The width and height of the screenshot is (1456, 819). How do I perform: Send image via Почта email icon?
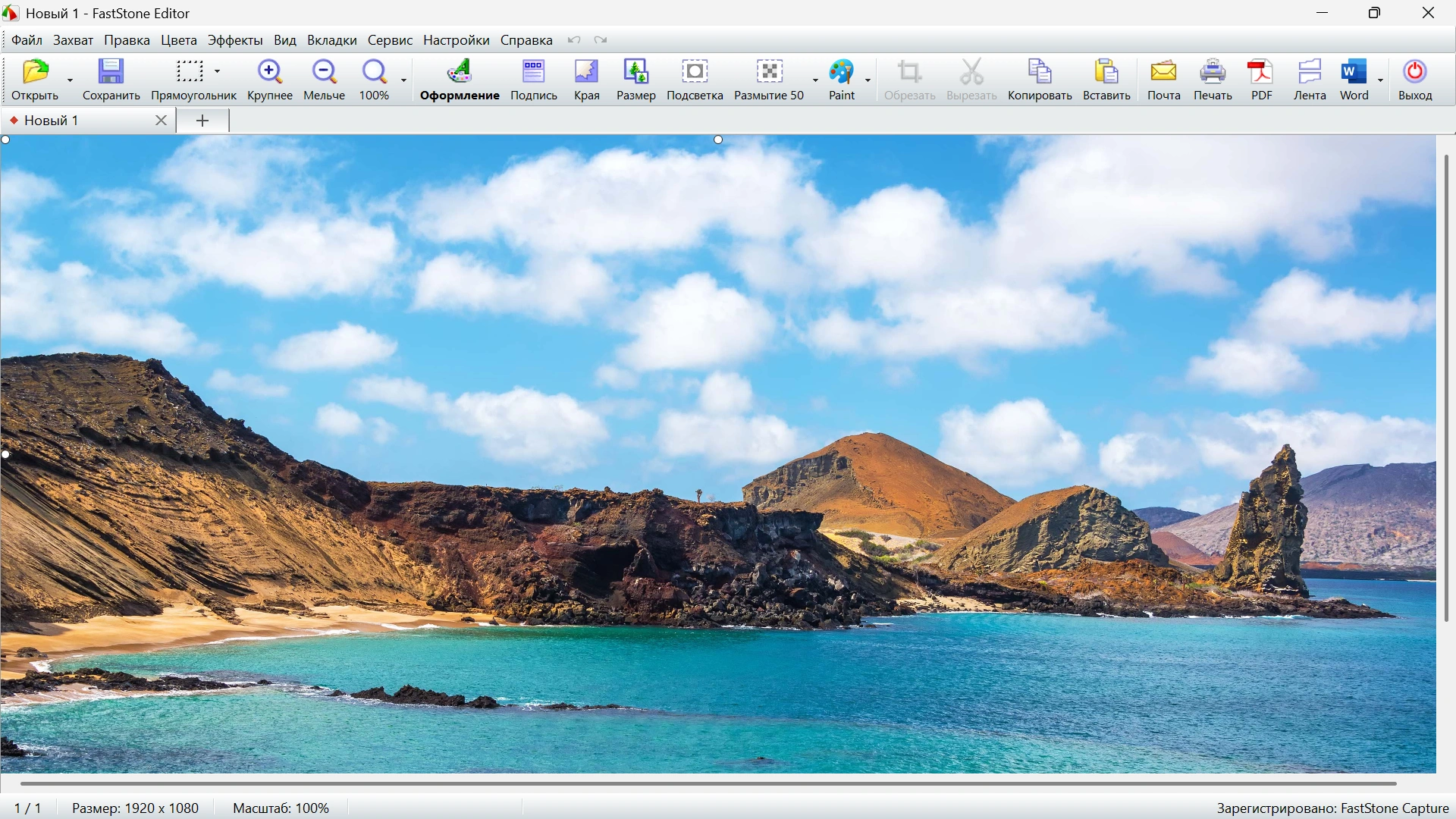tap(1163, 73)
